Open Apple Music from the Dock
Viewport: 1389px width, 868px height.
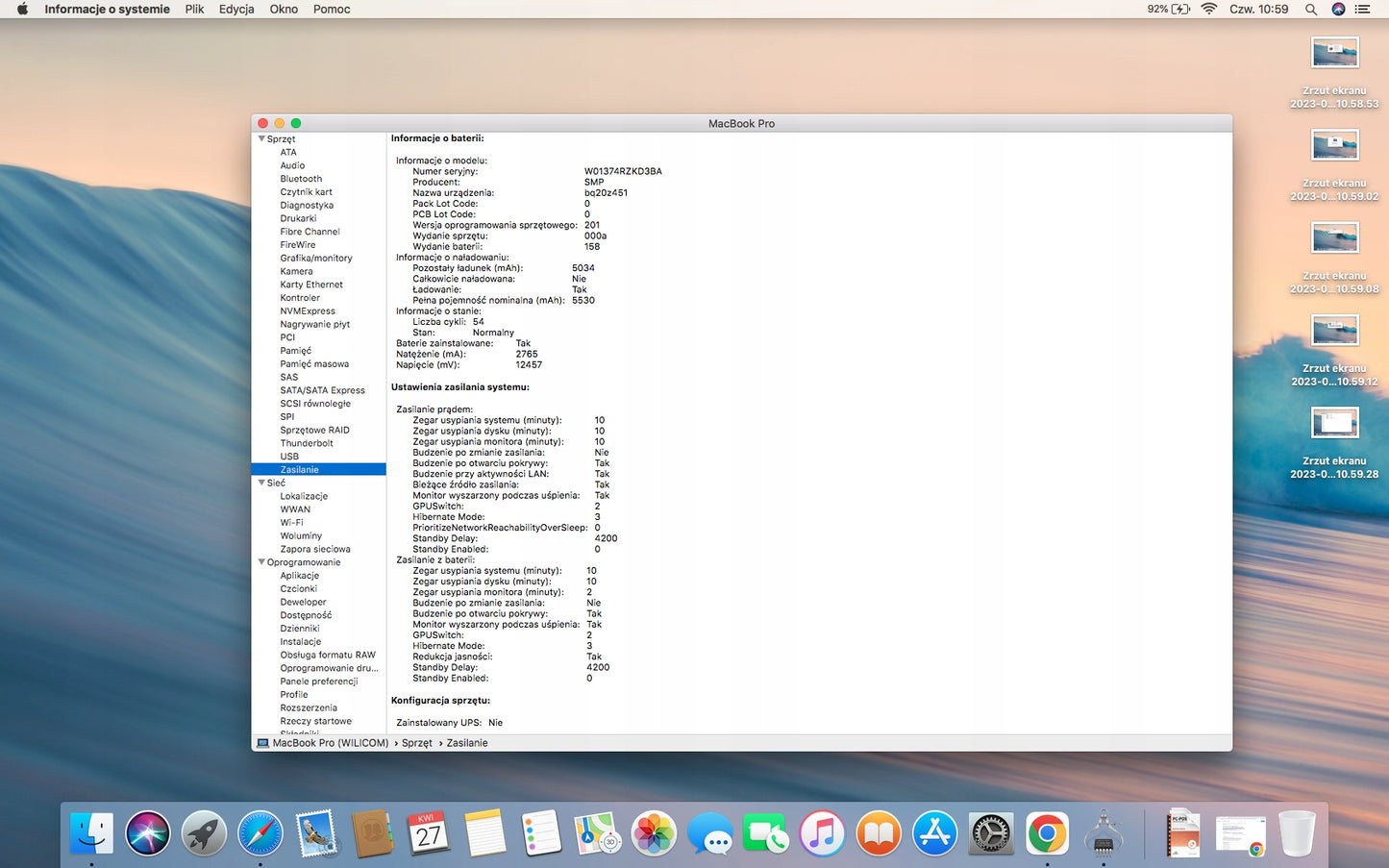821,832
